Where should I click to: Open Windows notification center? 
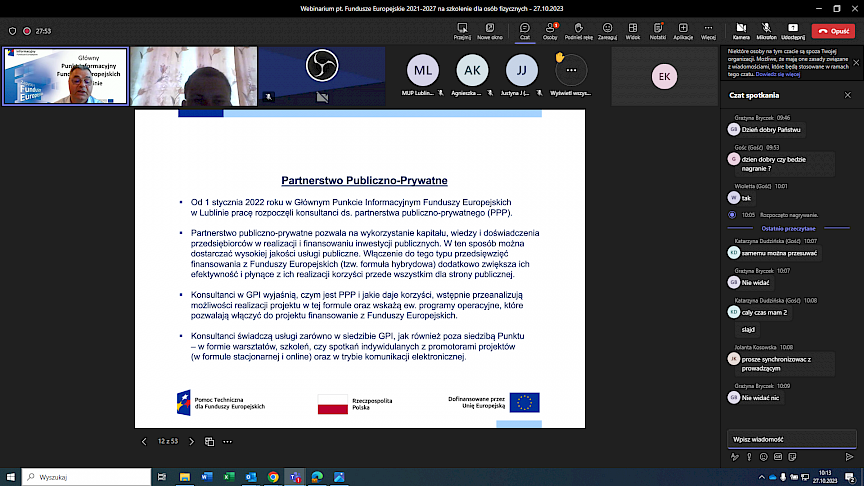tap(851, 477)
